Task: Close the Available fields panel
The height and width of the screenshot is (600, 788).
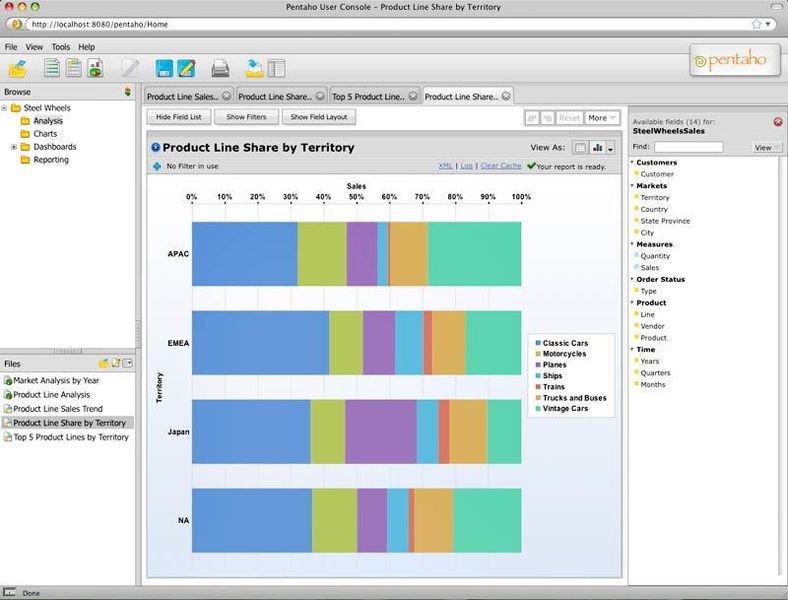Action: coord(777,122)
